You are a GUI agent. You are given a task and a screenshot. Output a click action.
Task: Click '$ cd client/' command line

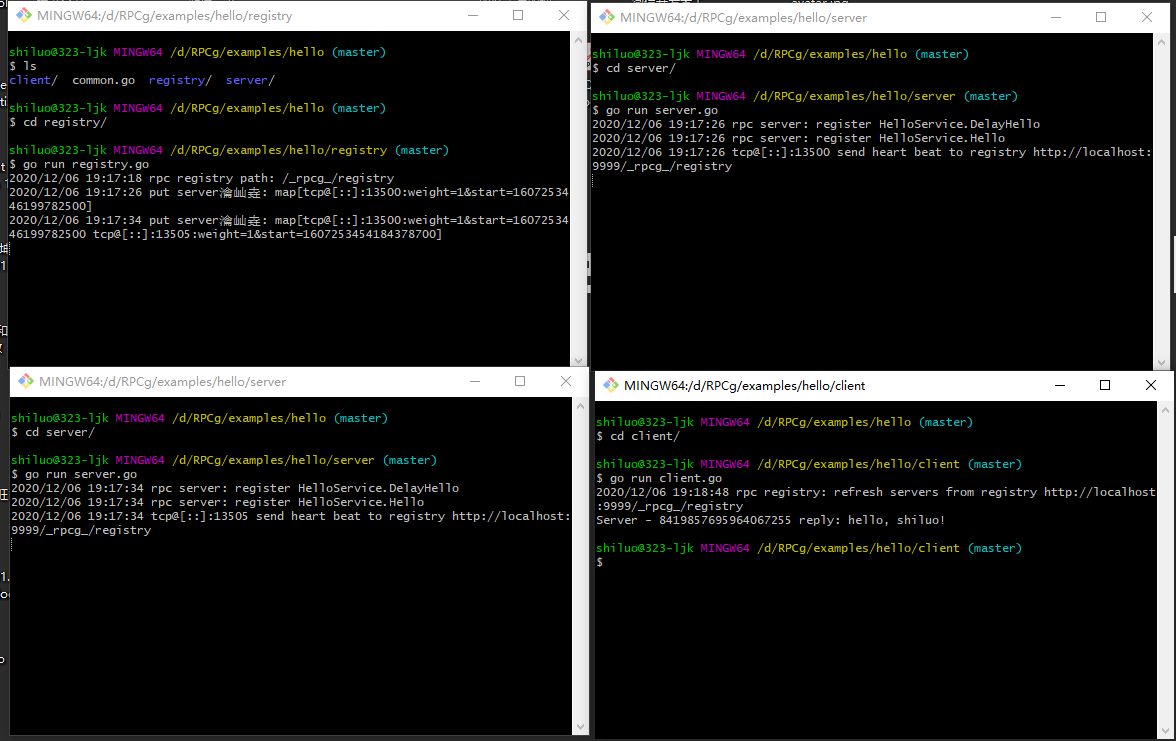638,436
